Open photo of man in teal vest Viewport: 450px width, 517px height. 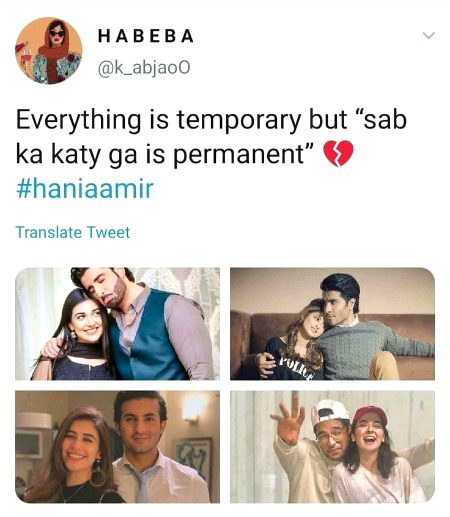click(x=117, y=324)
